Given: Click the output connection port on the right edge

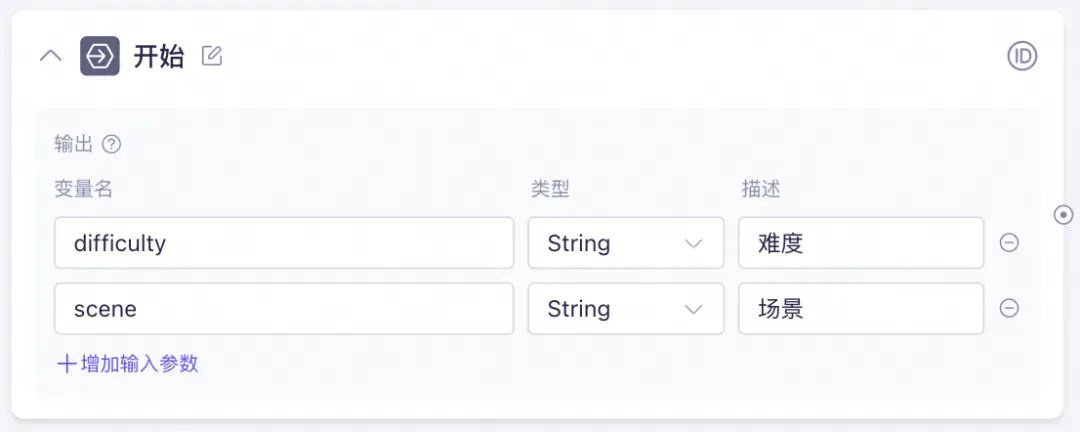Looking at the screenshot, I should [x=1064, y=214].
